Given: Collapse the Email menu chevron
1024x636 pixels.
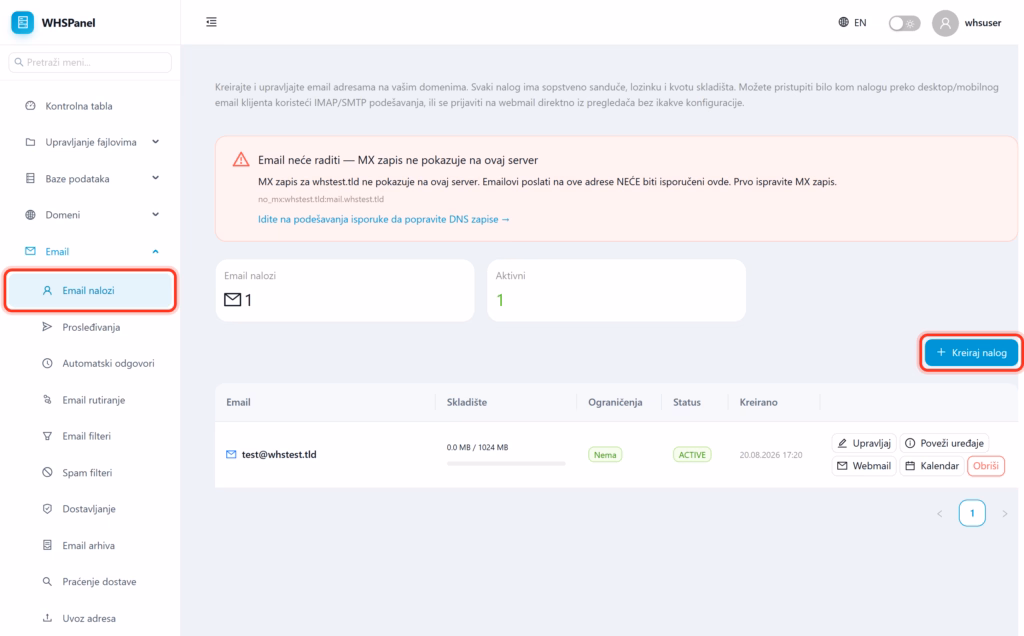Looking at the screenshot, I should pyautogui.click(x=155, y=251).
